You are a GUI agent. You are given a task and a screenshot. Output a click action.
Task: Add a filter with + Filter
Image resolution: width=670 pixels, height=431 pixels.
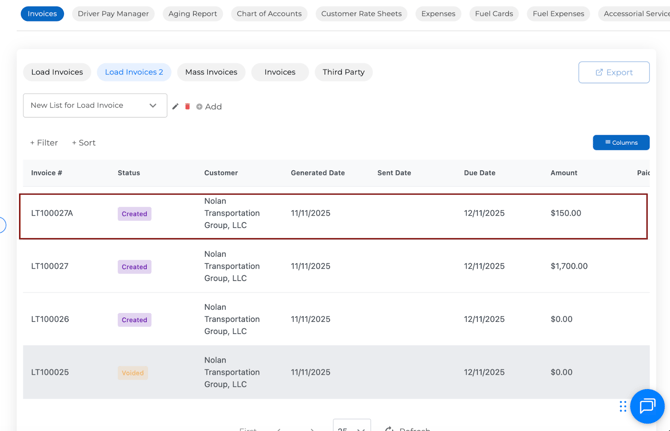coord(44,143)
